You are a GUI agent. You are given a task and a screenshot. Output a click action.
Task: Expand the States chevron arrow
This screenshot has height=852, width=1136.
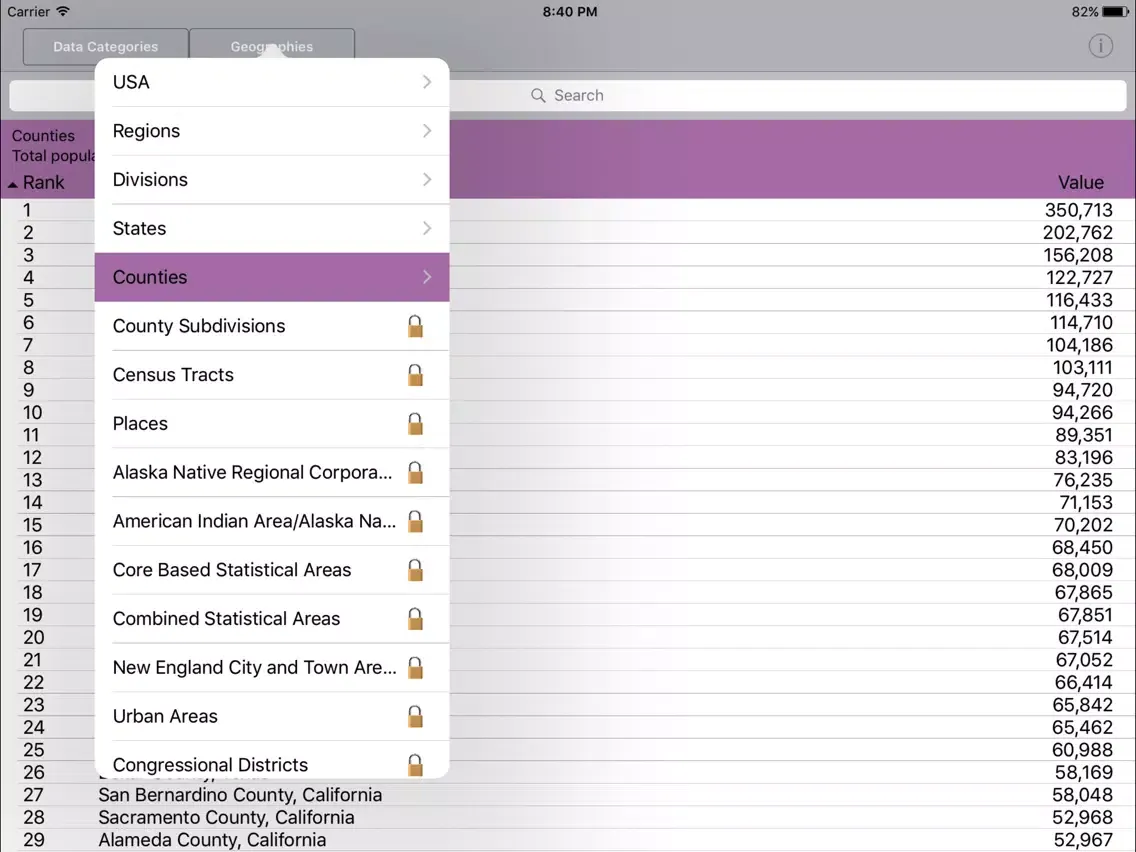(x=427, y=229)
